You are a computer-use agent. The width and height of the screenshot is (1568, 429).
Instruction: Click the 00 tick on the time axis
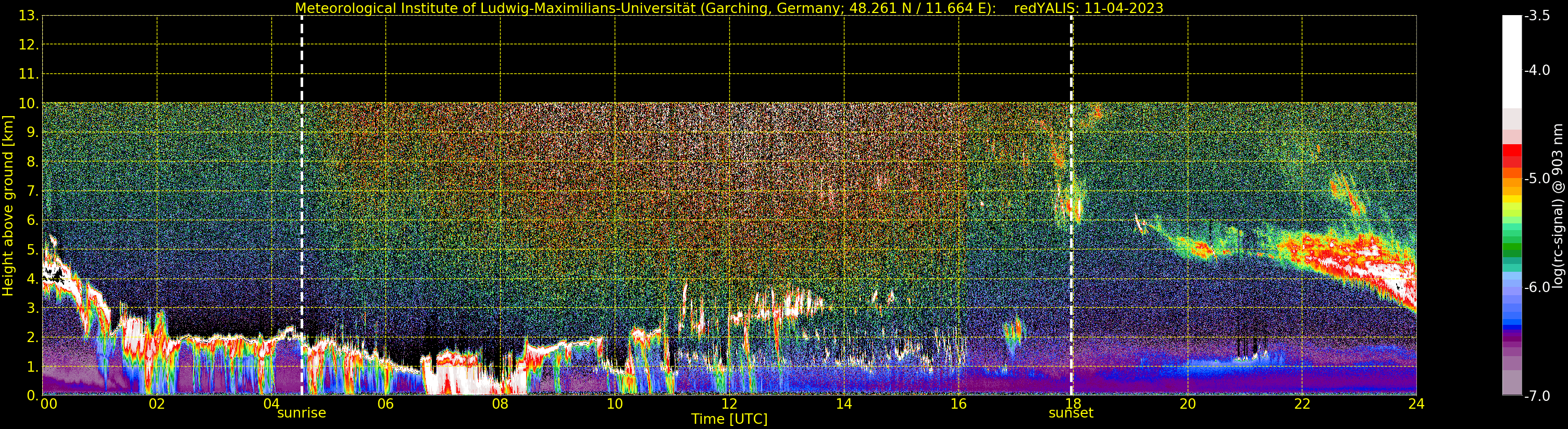(x=48, y=404)
